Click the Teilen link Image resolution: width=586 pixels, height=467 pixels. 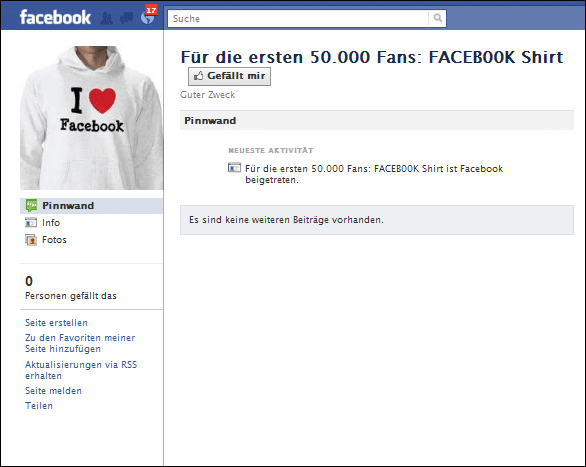click(39, 406)
